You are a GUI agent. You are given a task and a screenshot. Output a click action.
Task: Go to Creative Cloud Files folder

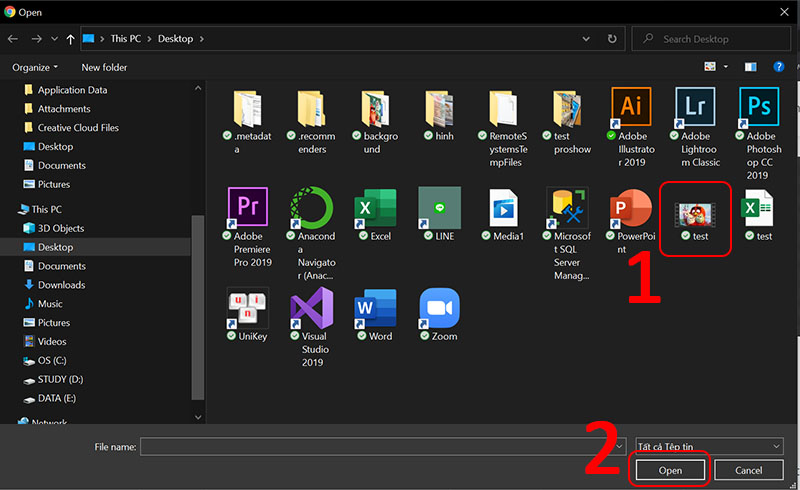pos(77,128)
